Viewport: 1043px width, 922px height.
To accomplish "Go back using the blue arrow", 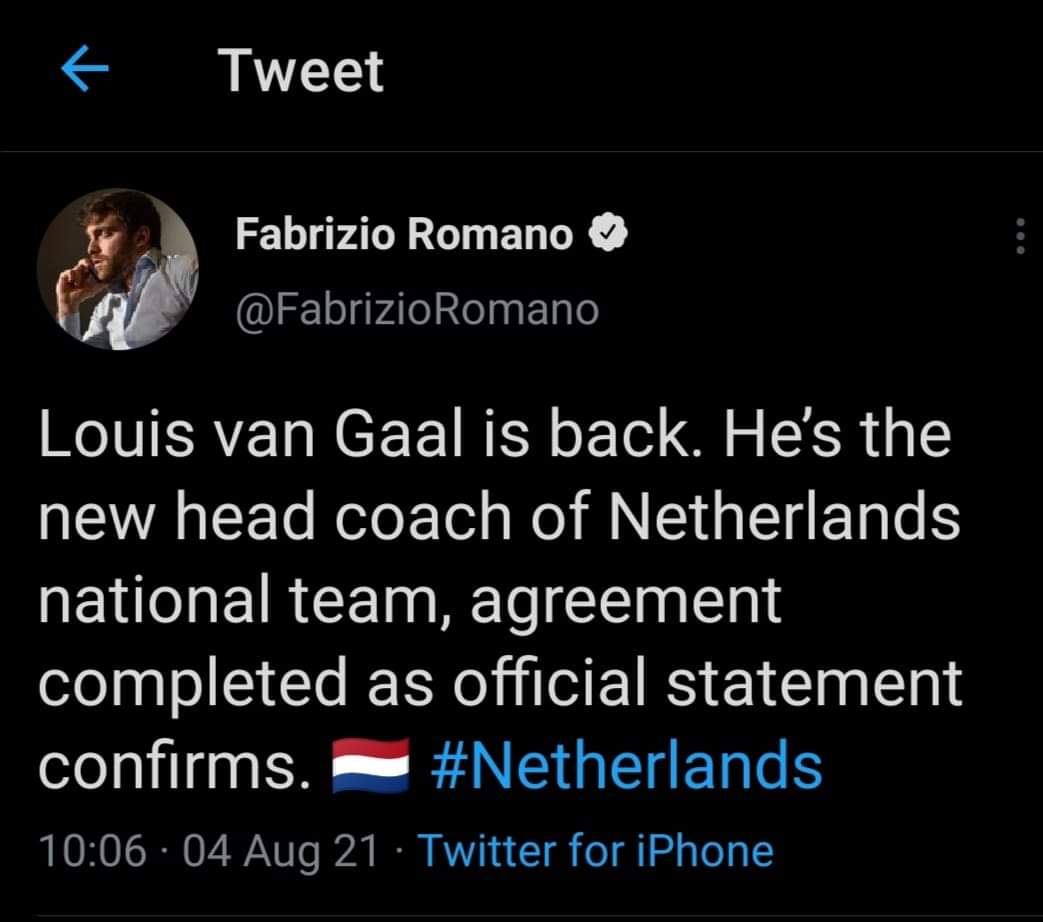I will pos(85,68).
